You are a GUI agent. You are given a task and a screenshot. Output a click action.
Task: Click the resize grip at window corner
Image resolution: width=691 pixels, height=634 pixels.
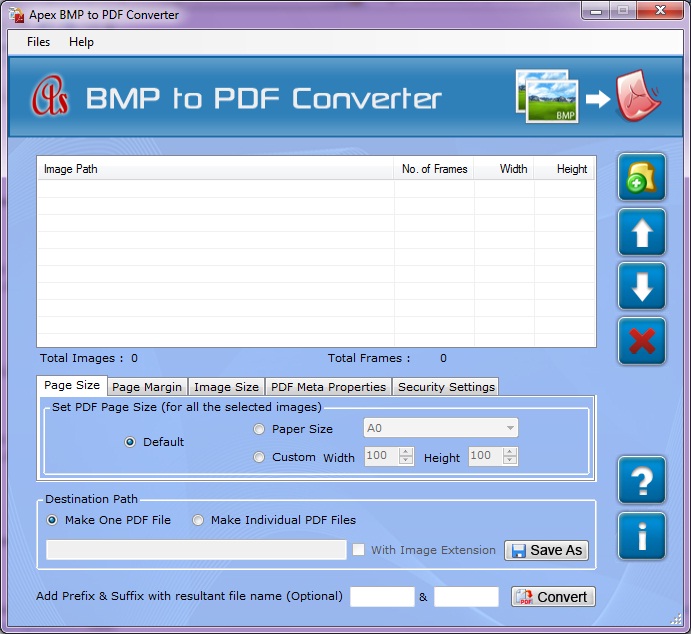click(676, 619)
